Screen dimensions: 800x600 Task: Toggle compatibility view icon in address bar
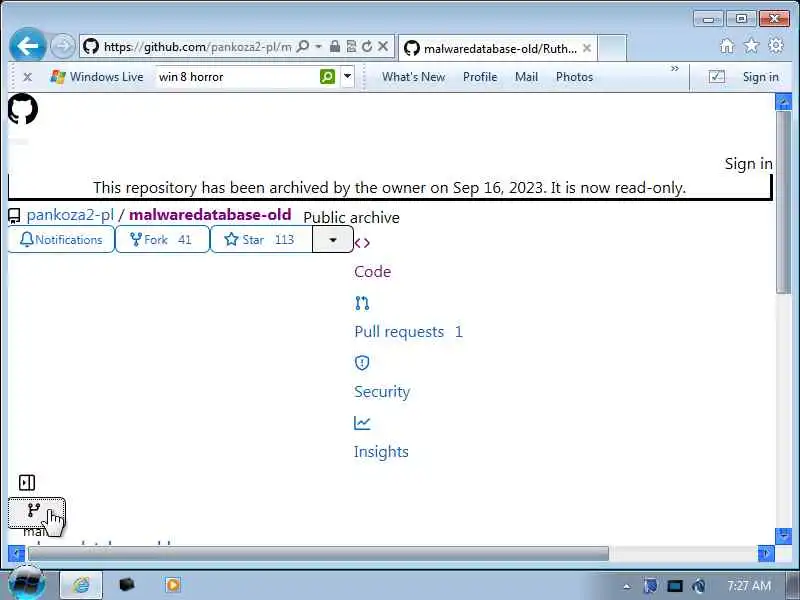(351, 46)
